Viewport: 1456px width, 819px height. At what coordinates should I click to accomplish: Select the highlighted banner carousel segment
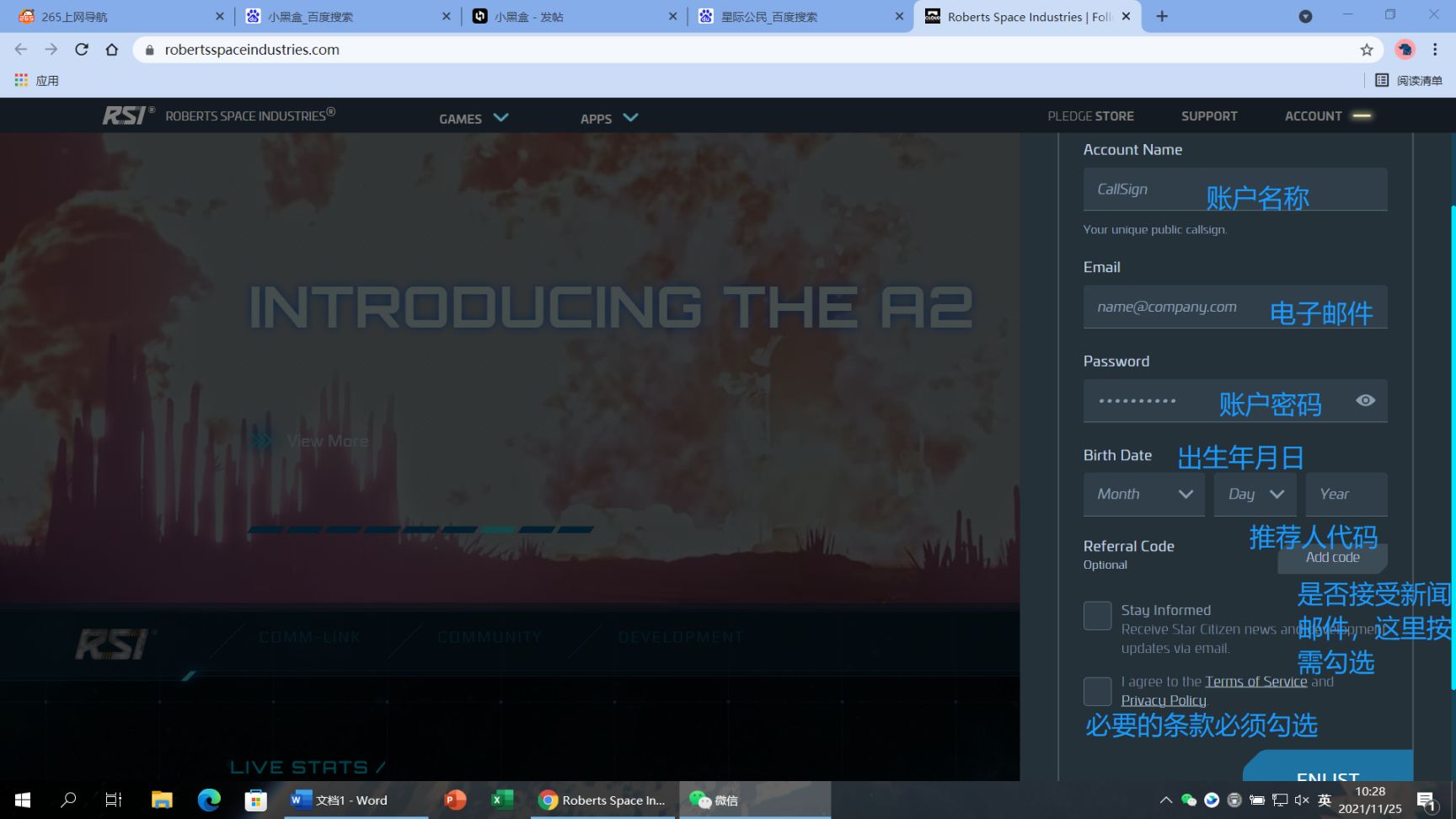tap(497, 530)
